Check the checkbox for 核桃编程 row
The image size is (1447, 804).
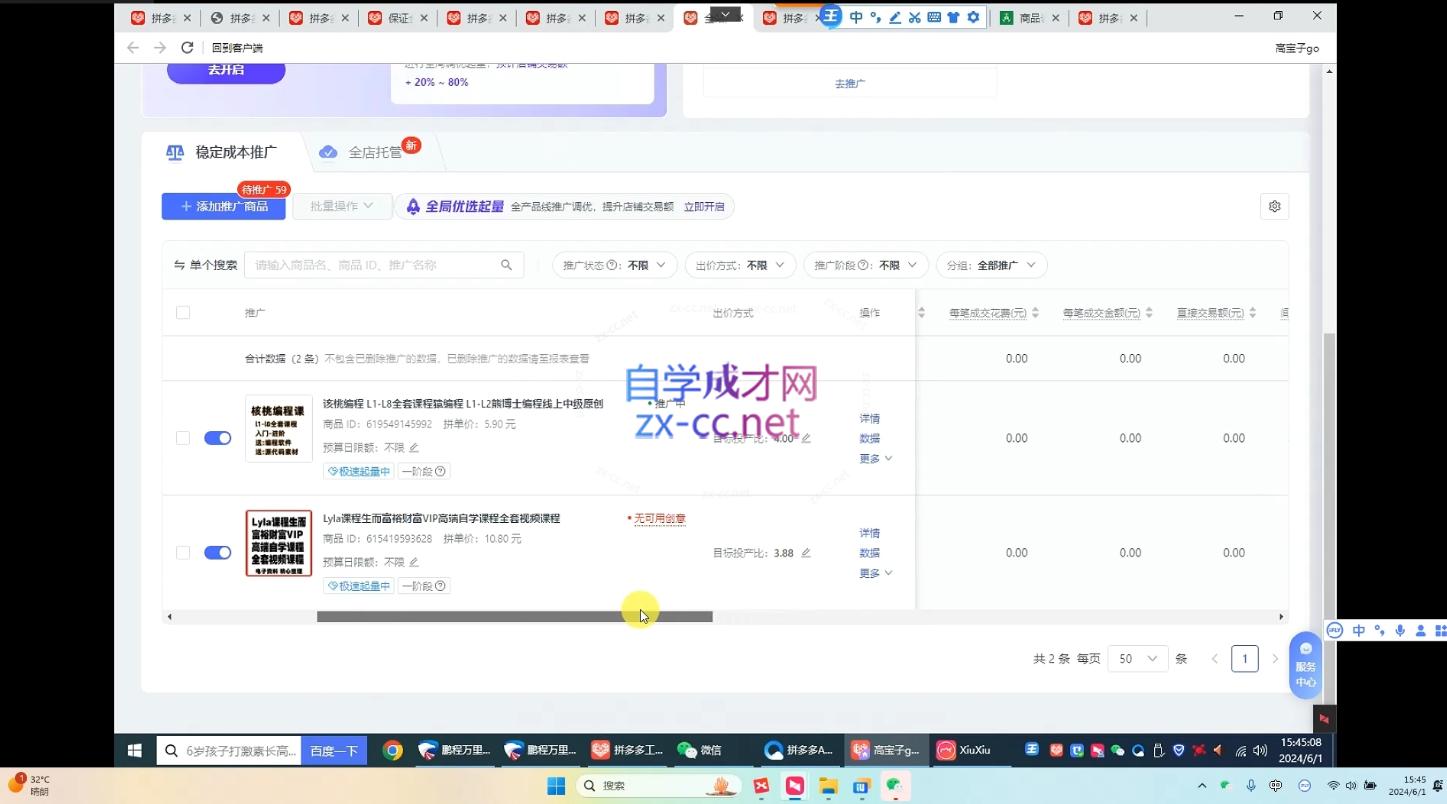(x=183, y=438)
